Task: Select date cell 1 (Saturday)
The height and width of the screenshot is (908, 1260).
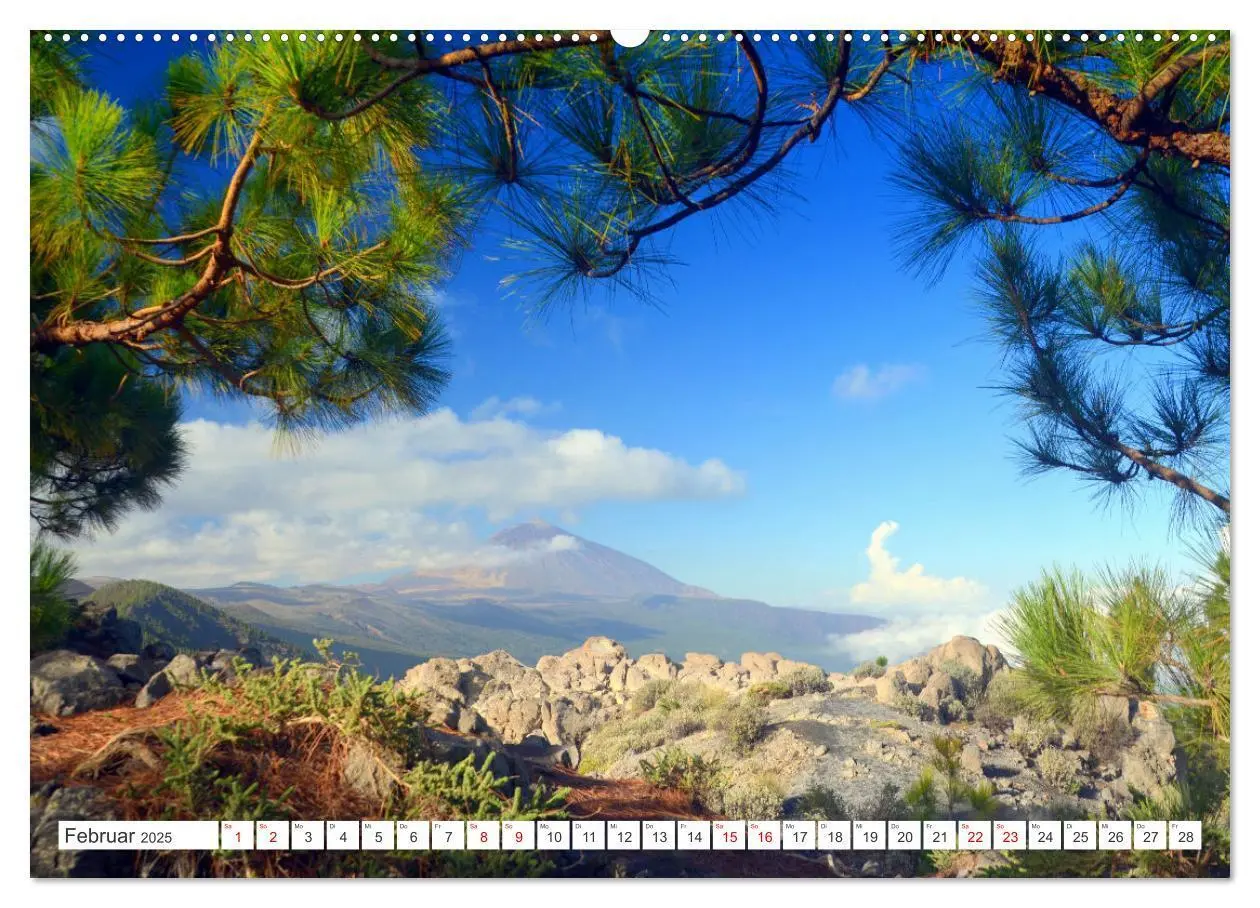Action: [237, 836]
